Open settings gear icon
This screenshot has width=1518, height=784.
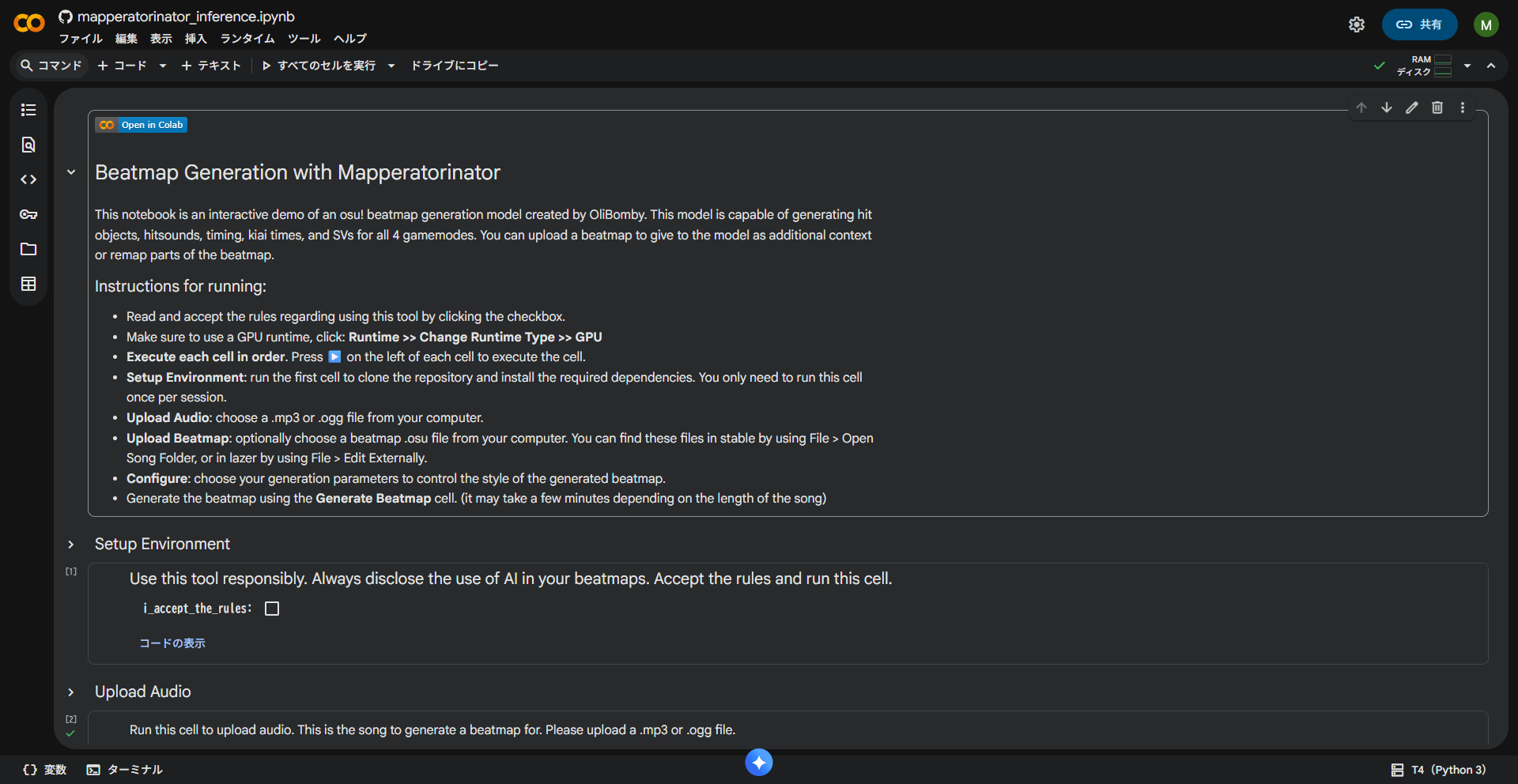click(1357, 24)
